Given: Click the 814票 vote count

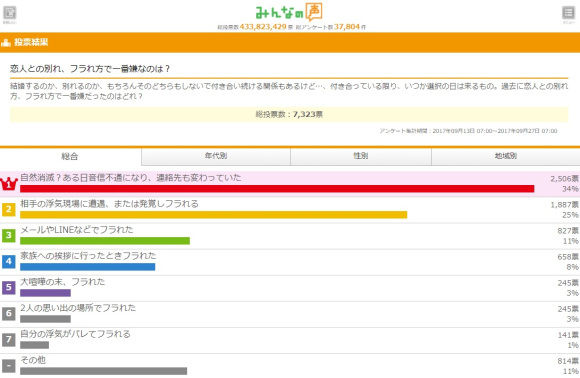Looking at the screenshot, I should coord(568,361).
